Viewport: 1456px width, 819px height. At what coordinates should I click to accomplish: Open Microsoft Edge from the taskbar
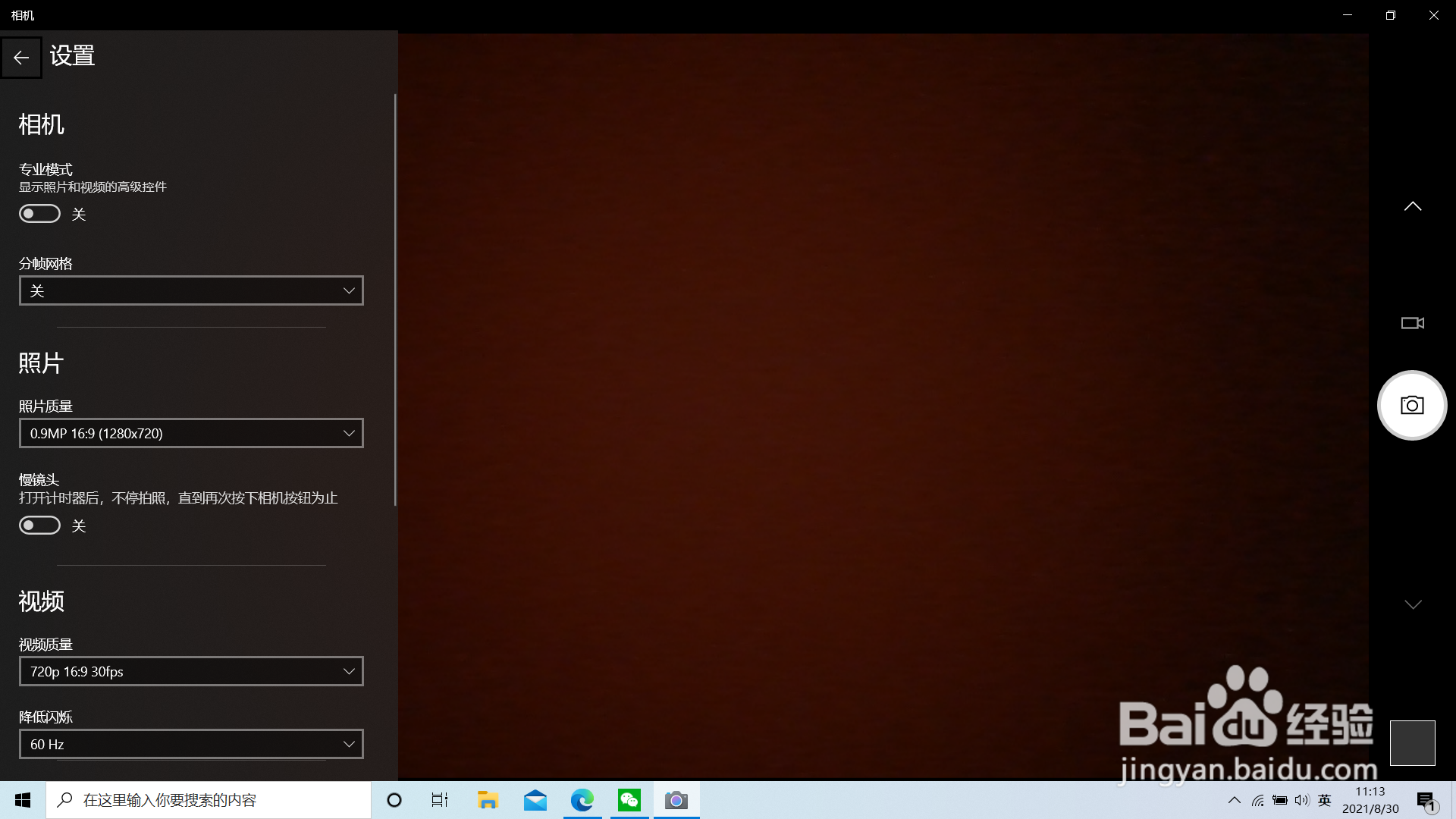click(582, 800)
